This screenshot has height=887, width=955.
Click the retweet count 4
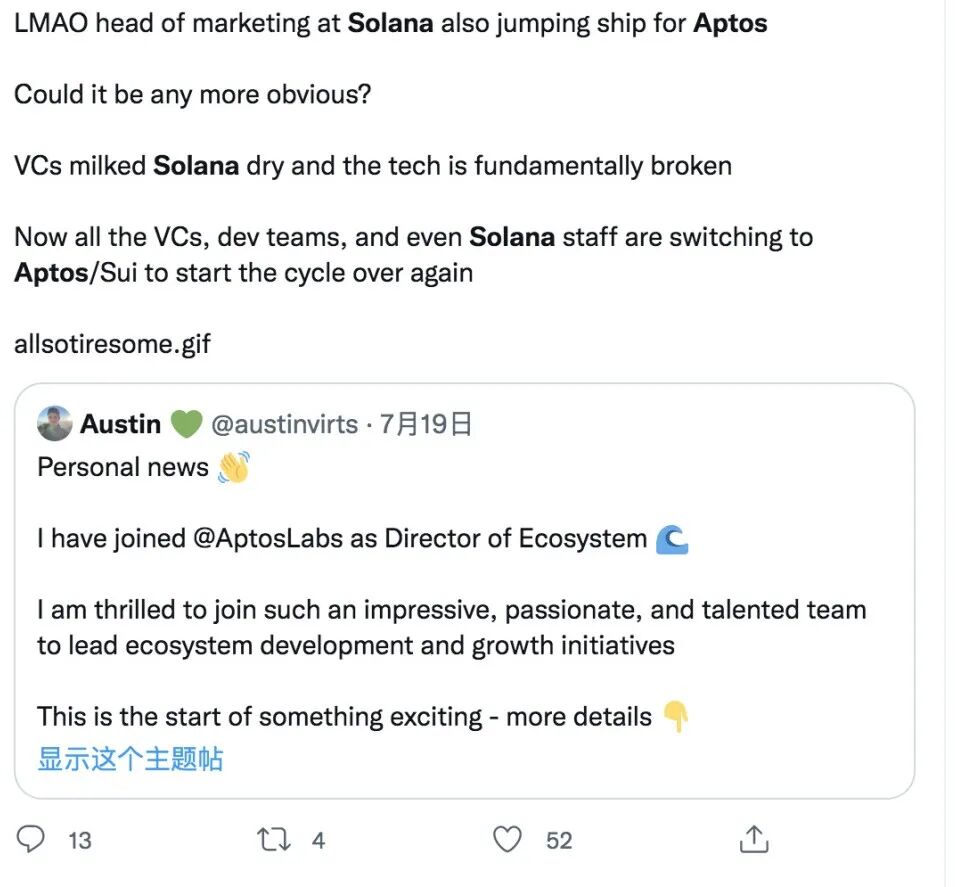[318, 840]
